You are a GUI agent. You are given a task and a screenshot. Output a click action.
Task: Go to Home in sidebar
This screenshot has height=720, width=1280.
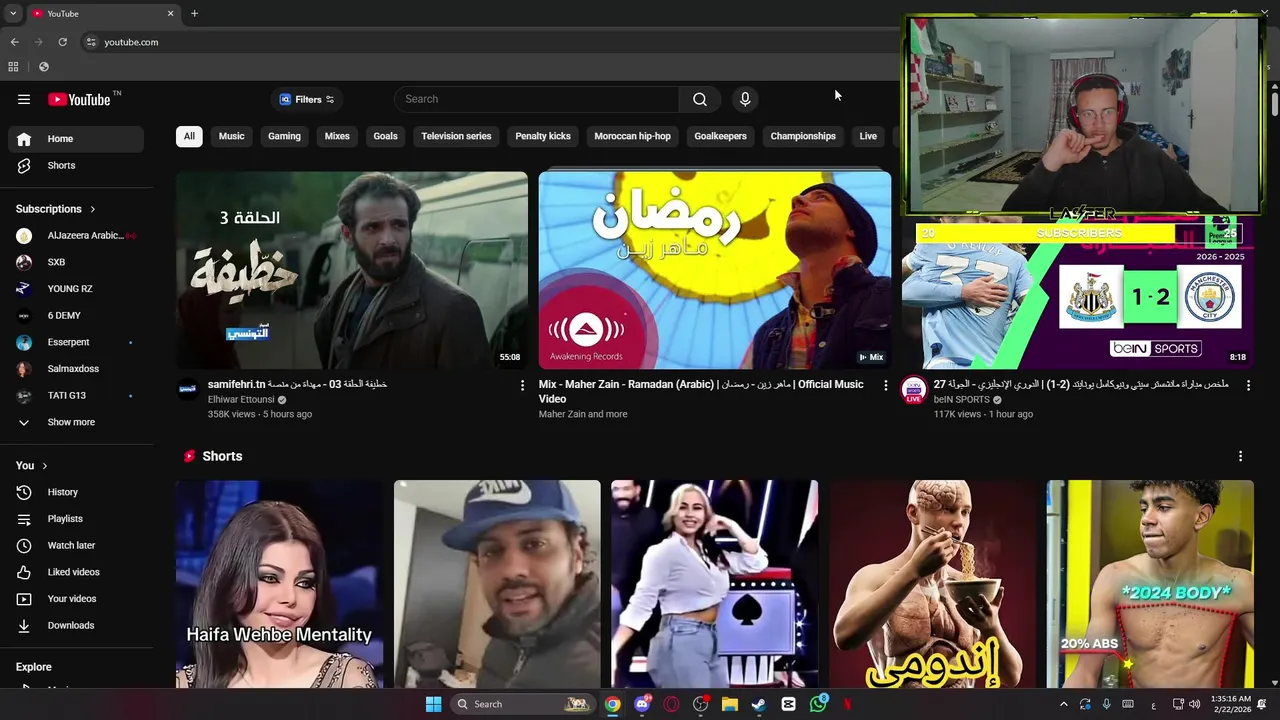76,139
